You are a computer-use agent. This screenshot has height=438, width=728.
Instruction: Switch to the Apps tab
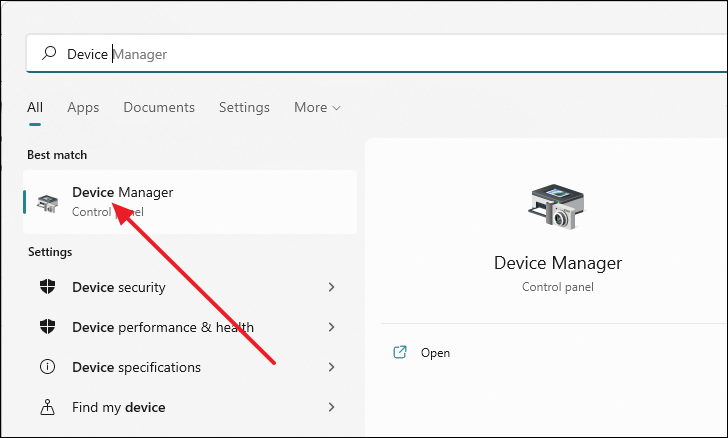pos(83,107)
